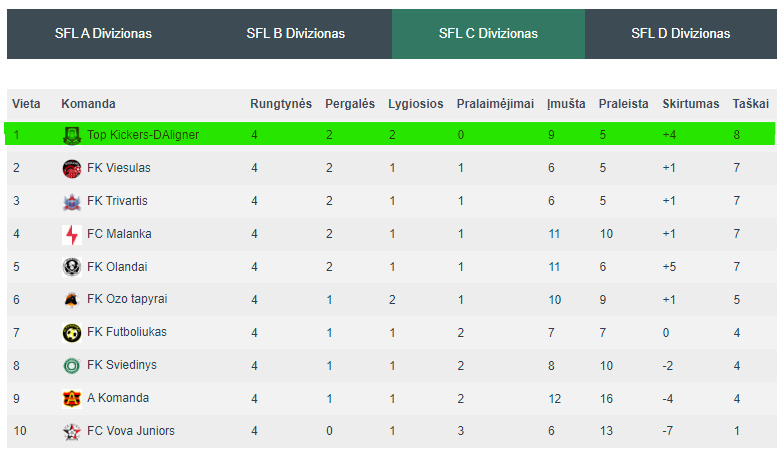This screenshot has height=452, width=784.
Task: Click the FK Ozo tapyrai team logo
Action: [x=72, y=300]
